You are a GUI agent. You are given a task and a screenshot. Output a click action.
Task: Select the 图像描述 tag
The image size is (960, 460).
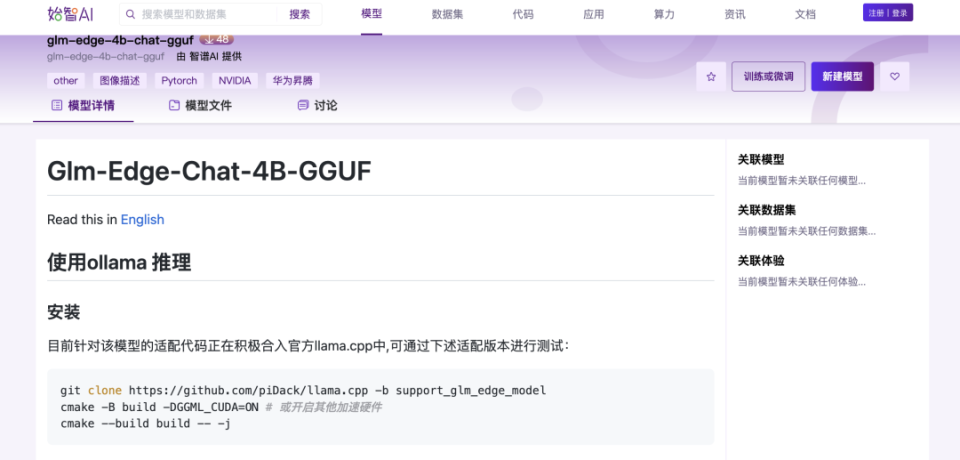click(119, 81)
